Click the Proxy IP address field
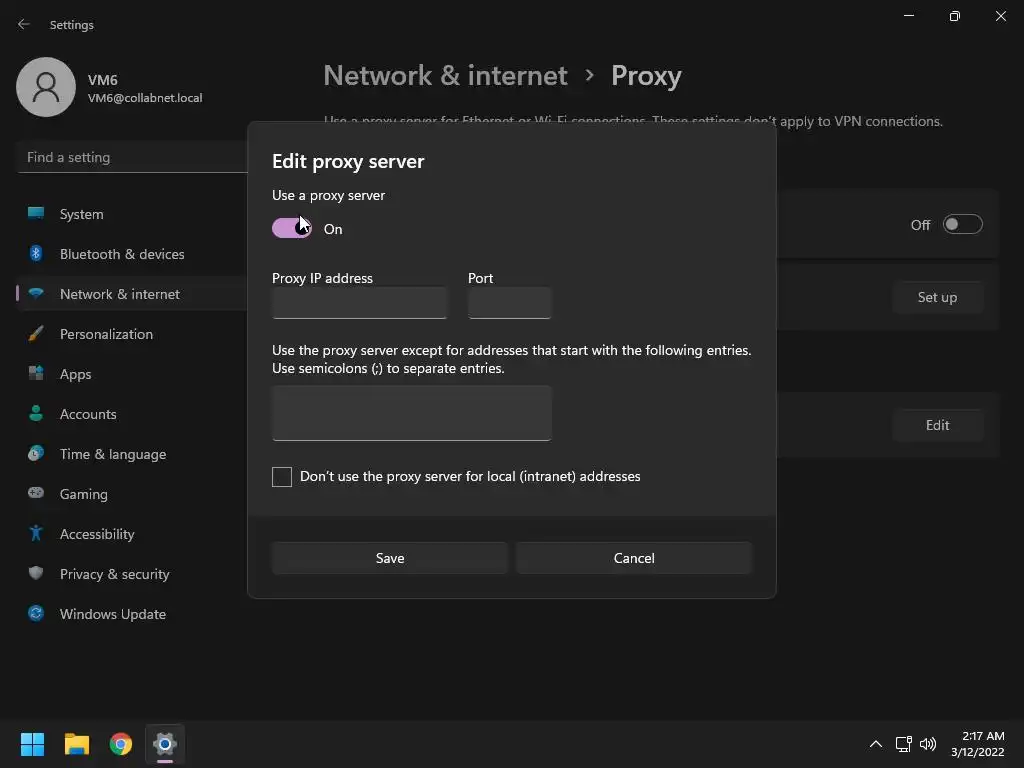Viewport: 1024px width, 768px height. pyautogui.click(x=360, y=303)
